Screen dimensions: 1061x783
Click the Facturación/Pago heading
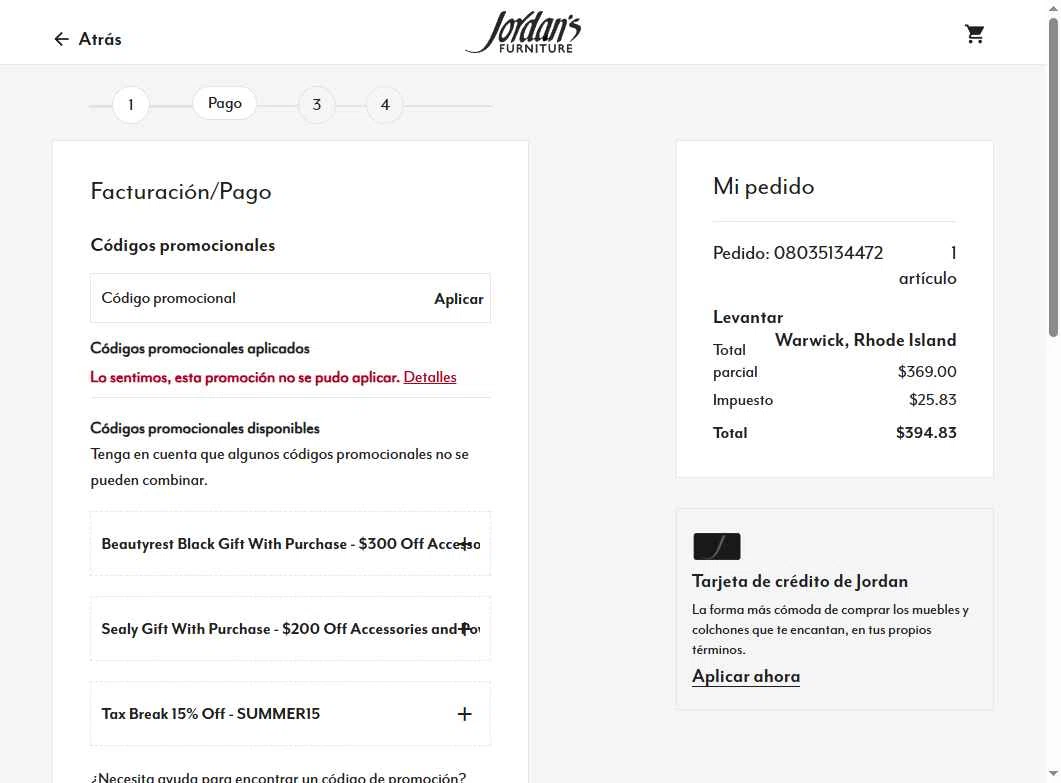(181, 192)
